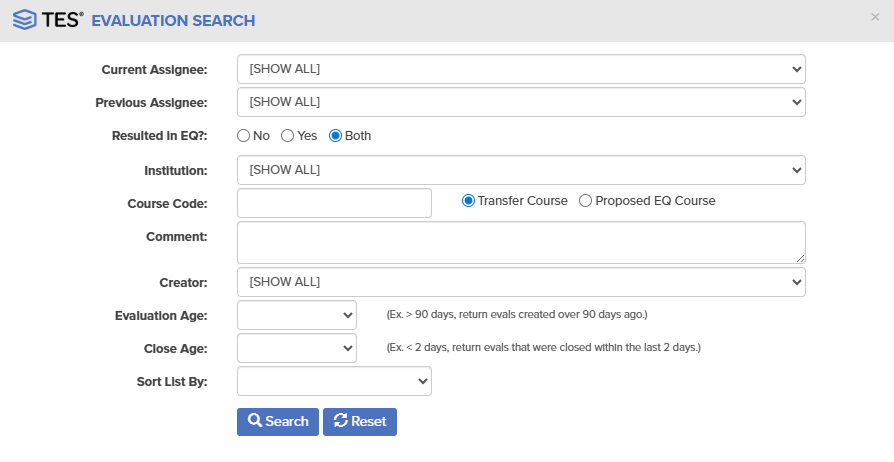This screenshot has width=894, height=462.
Task: Click the TES stacked-layers logo icon
Action: (x=25, y=20)
